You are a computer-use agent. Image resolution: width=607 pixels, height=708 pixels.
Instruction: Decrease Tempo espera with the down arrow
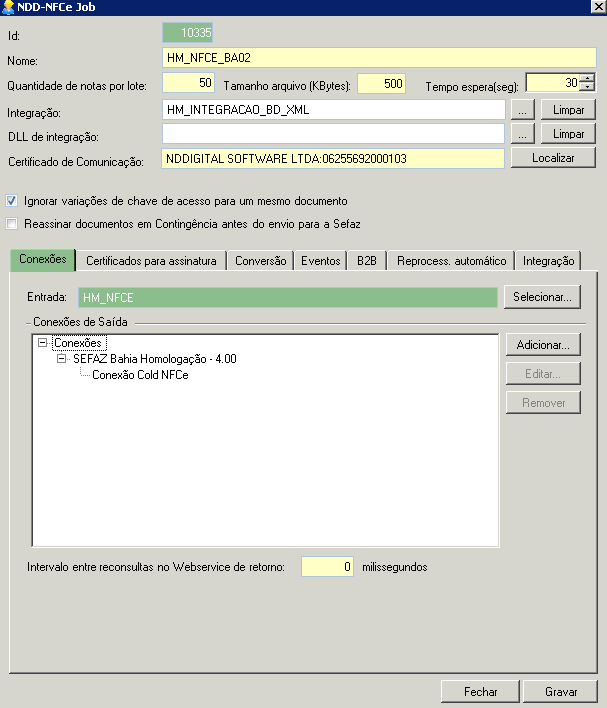coord(588,88)
